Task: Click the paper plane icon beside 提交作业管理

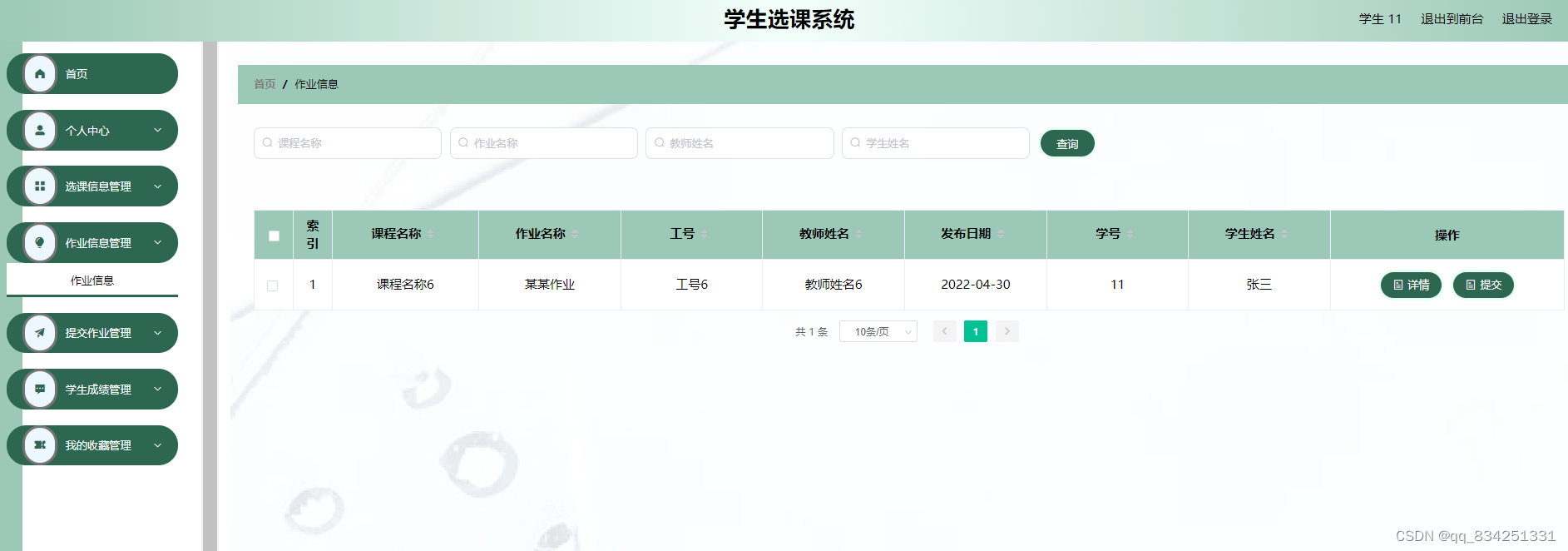Action: point(40,333)
